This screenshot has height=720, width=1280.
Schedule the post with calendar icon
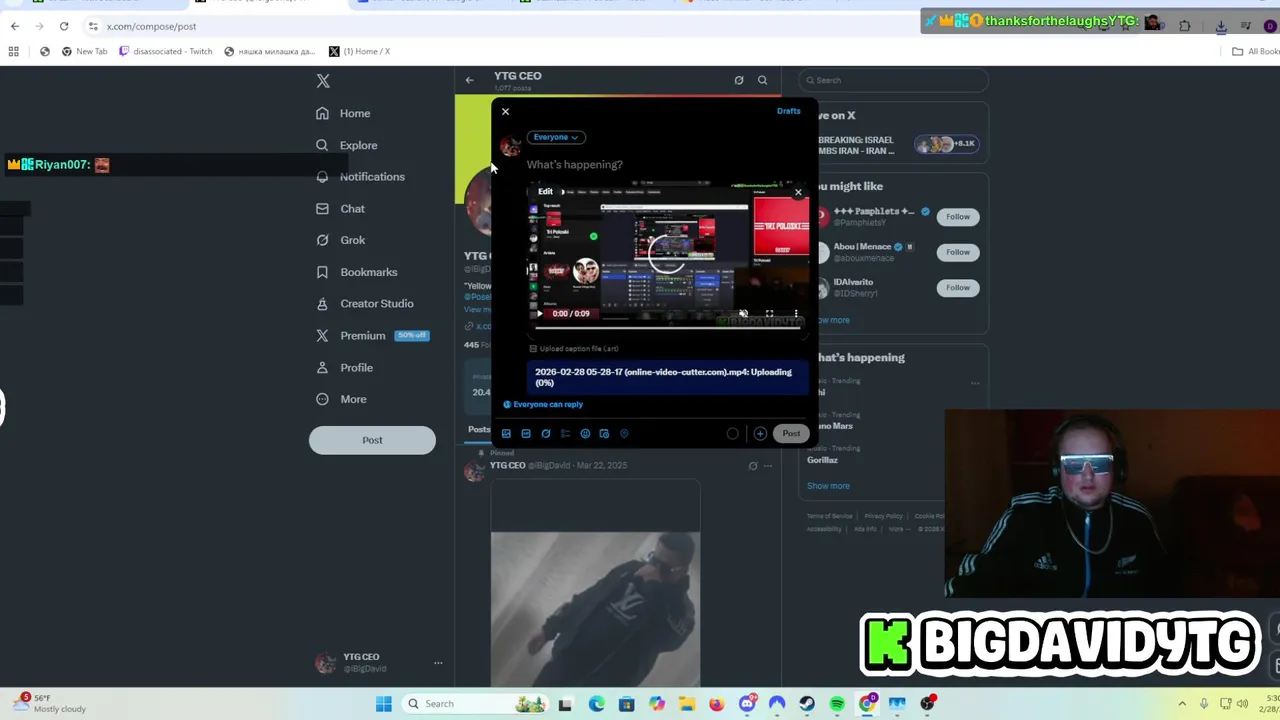point(604,434)
